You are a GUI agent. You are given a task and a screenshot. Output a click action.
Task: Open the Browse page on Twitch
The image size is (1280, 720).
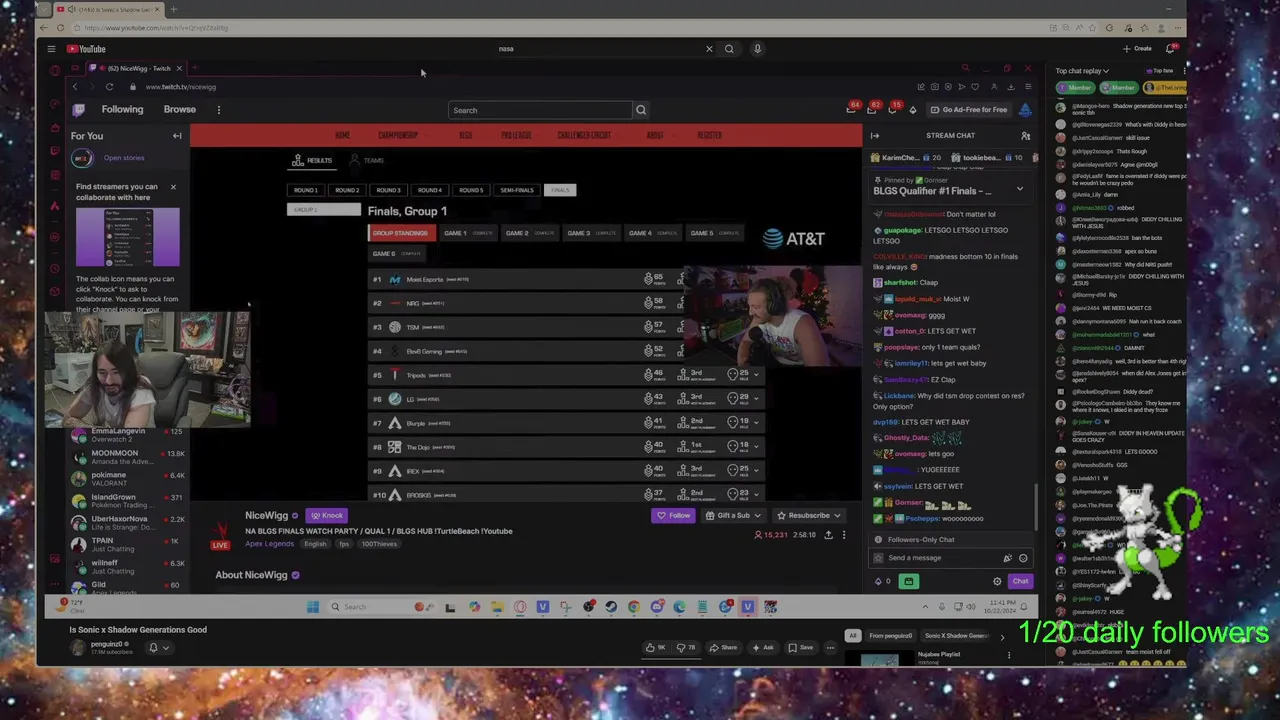[180, 110]
